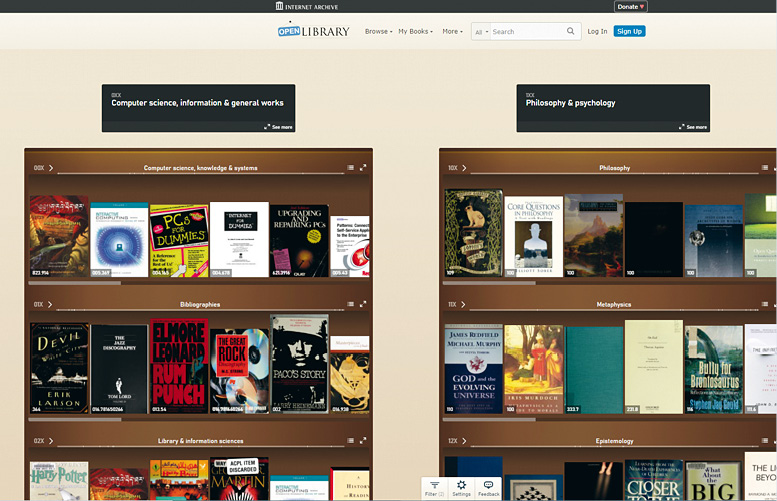Expand the 12X Epistemology chevron

(464, 441)
